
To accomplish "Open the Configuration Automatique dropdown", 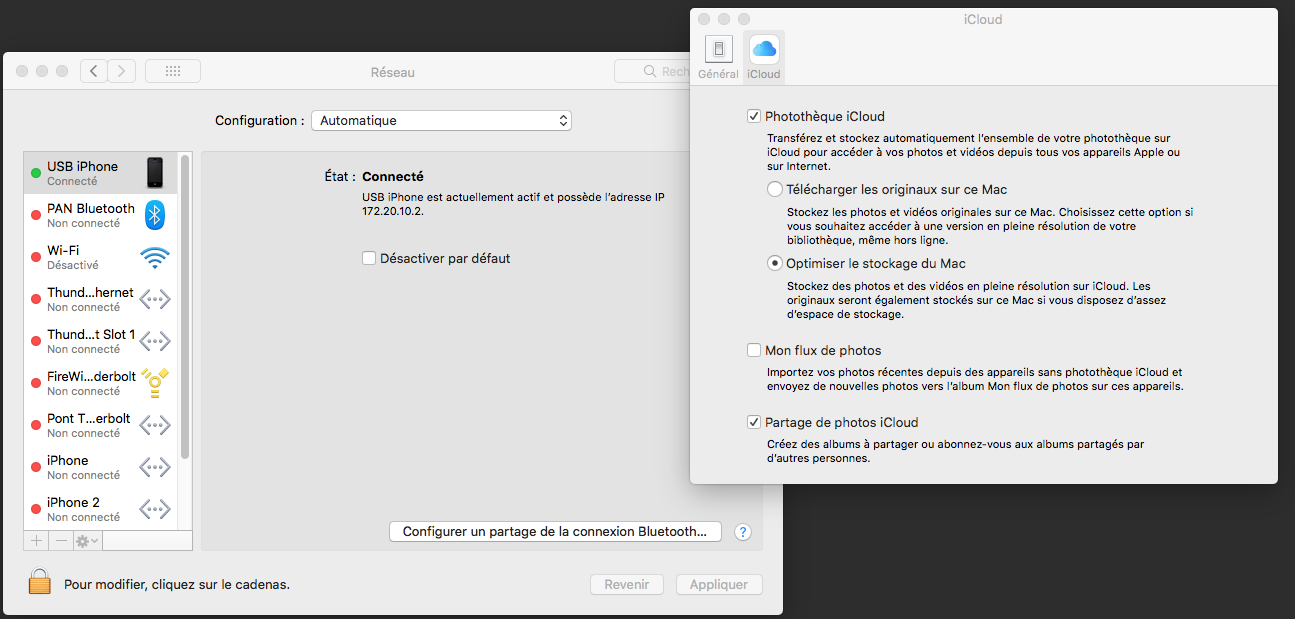I will click(x=441, y=120).
